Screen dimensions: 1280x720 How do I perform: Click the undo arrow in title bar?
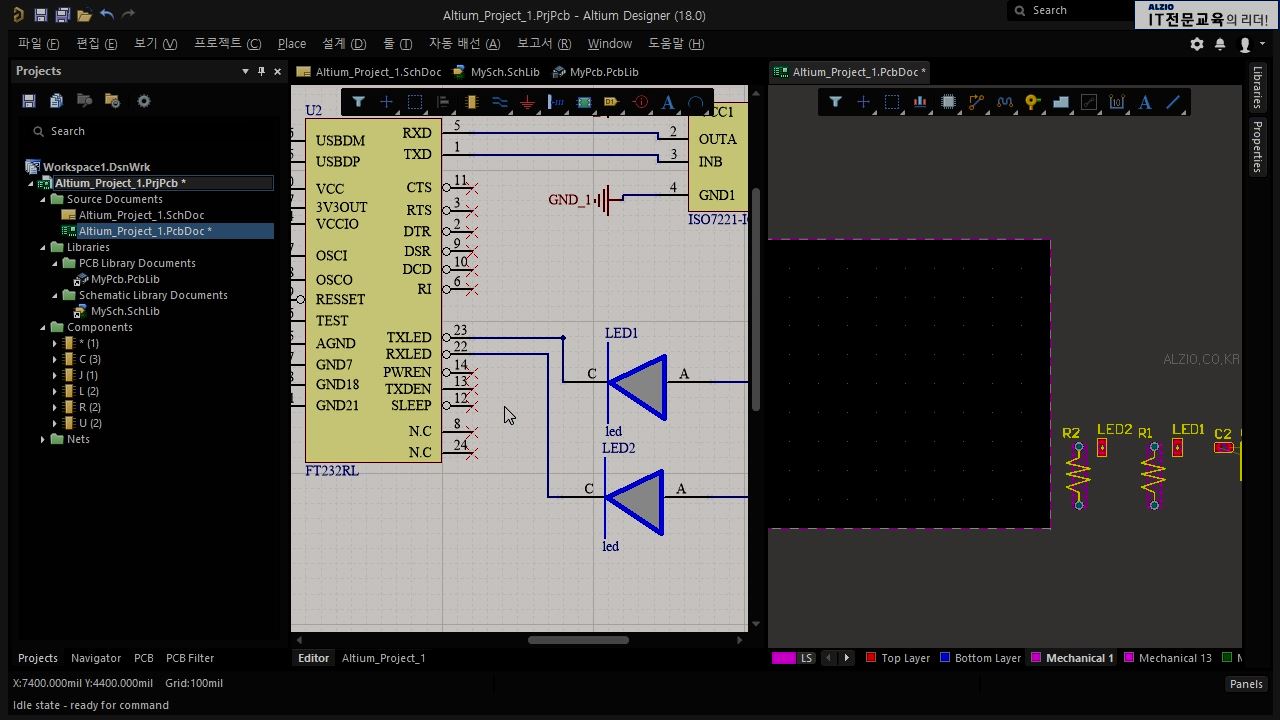coord(107,15)
